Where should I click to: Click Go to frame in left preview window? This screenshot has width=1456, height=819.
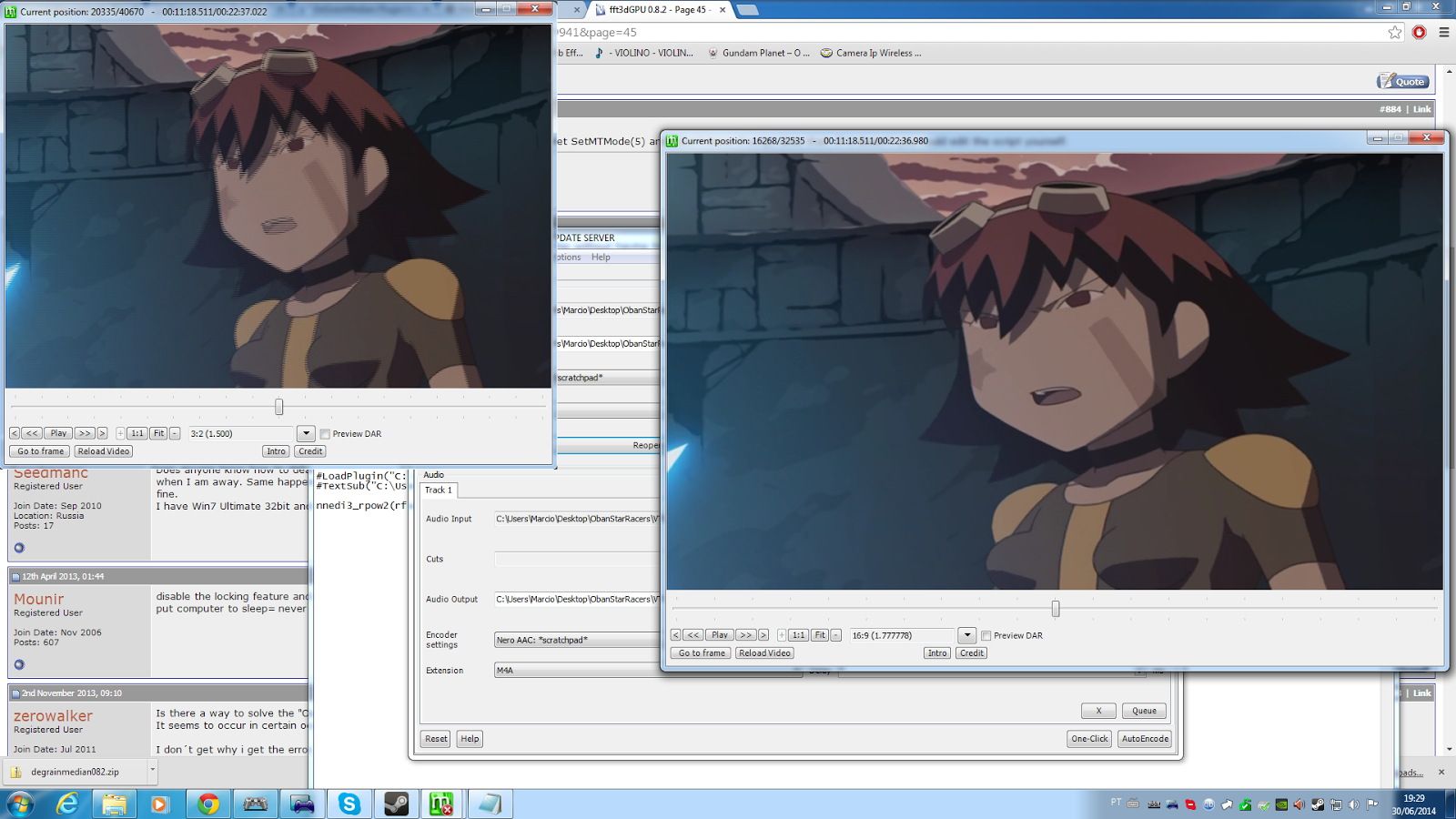tap(41, 451)
